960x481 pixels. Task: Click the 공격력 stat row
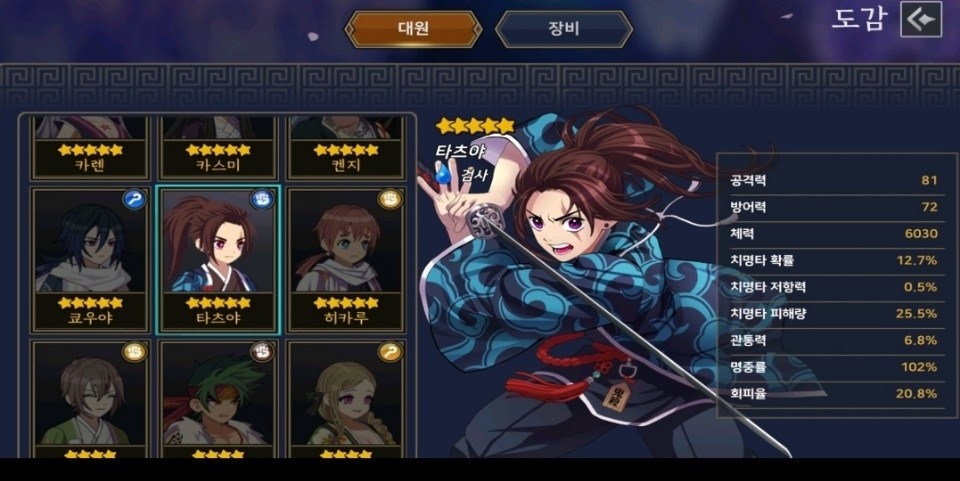[x=833, y=181]
